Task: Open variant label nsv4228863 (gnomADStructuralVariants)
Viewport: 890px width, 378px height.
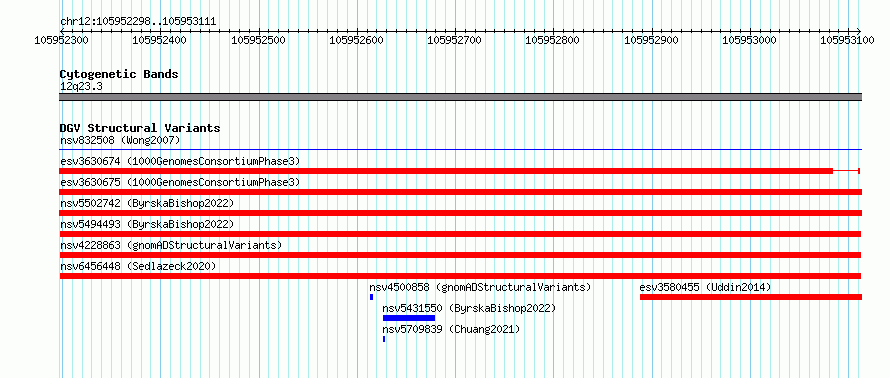Action: click(171, 245)
